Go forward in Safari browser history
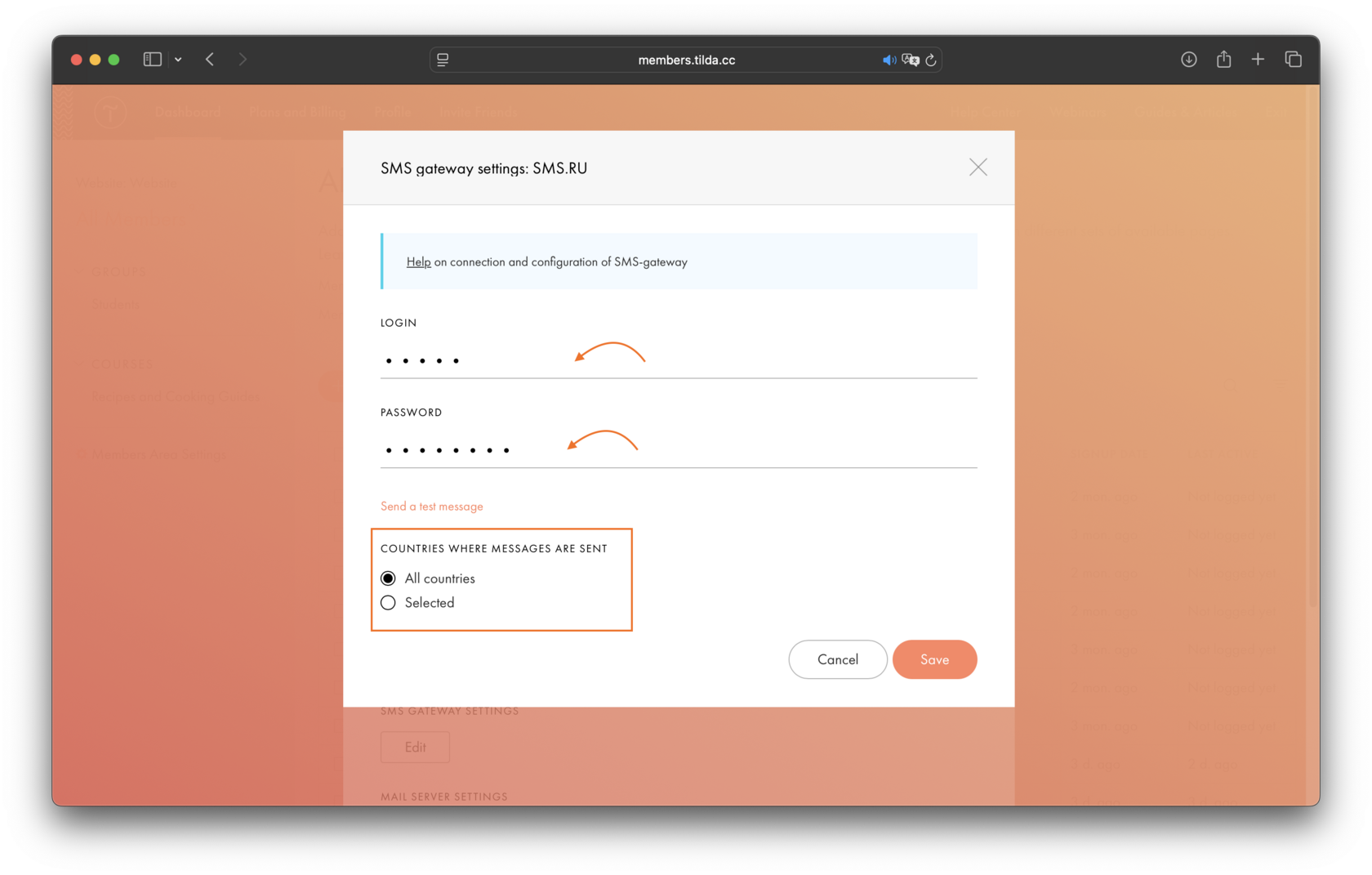The width and height of the screenshot is (1372, 875). (243, 60)
